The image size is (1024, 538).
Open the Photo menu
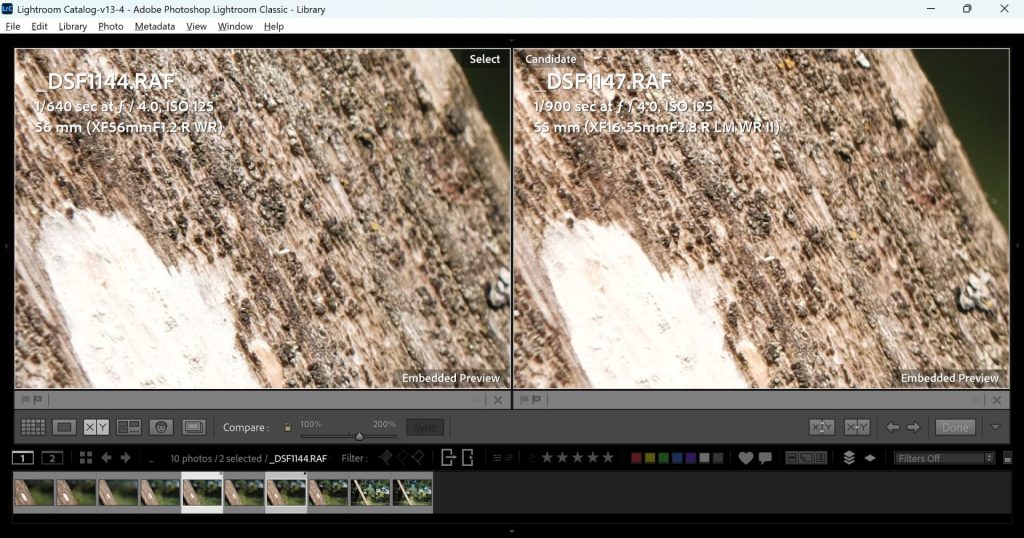(x=110, y=26)
